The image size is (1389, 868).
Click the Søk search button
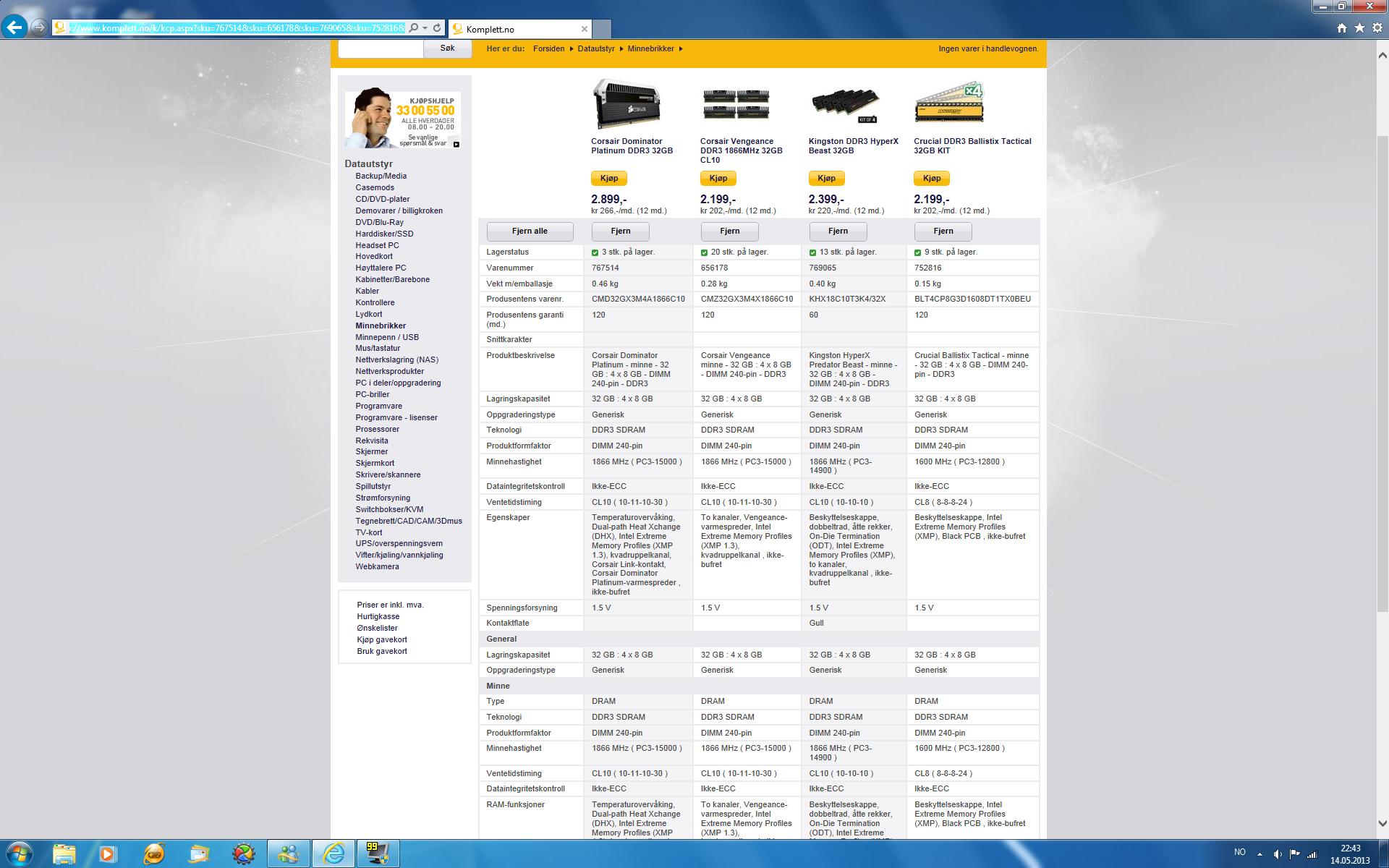[x=447, y=48]
